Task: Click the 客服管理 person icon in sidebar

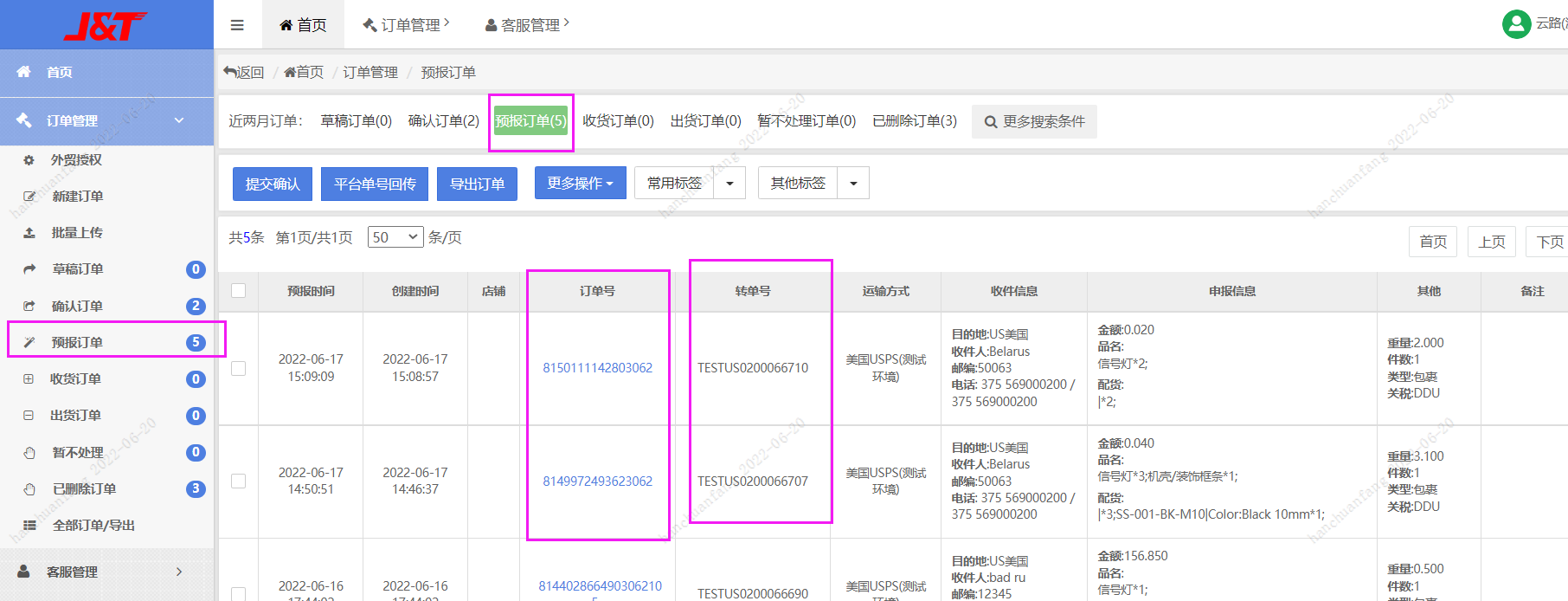Action: [x=23, y=572]
